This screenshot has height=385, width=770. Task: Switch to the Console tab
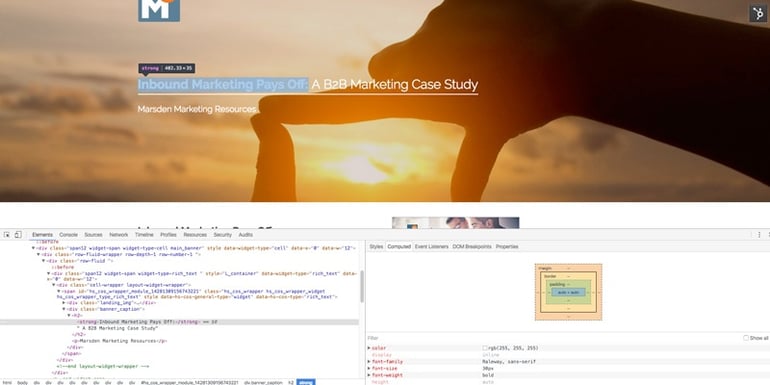(68, 235)
